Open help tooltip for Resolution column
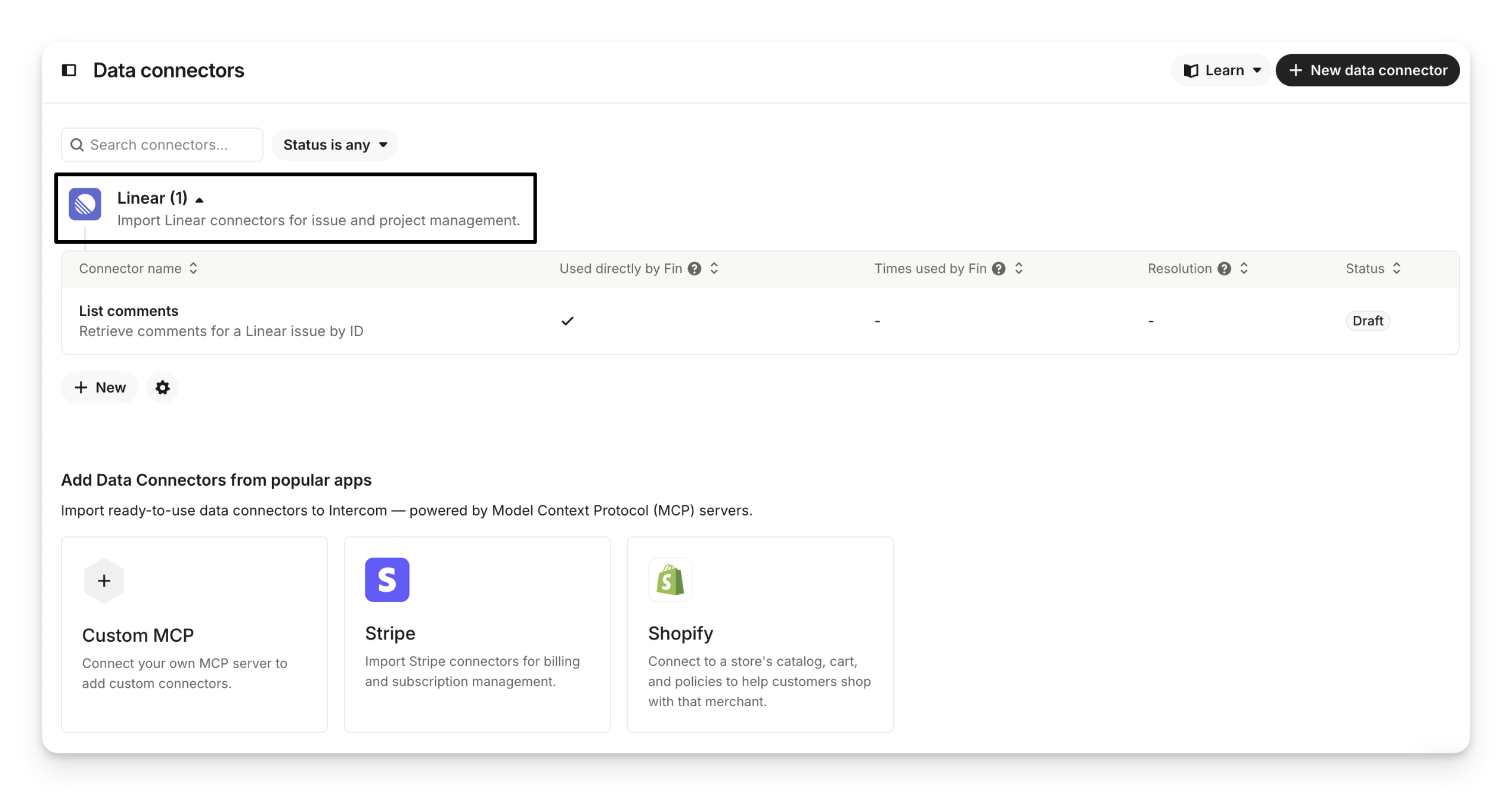Image resolution: width=1512 pixels, height=795 pixels. pos(1224,269)
